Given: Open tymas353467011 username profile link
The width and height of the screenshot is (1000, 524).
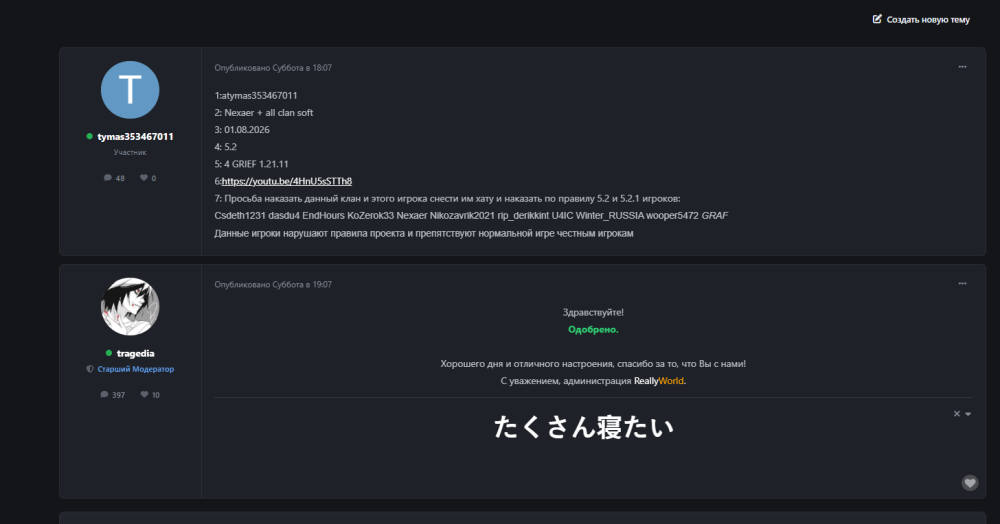Looking at the screenshot, I should point(135,136).
